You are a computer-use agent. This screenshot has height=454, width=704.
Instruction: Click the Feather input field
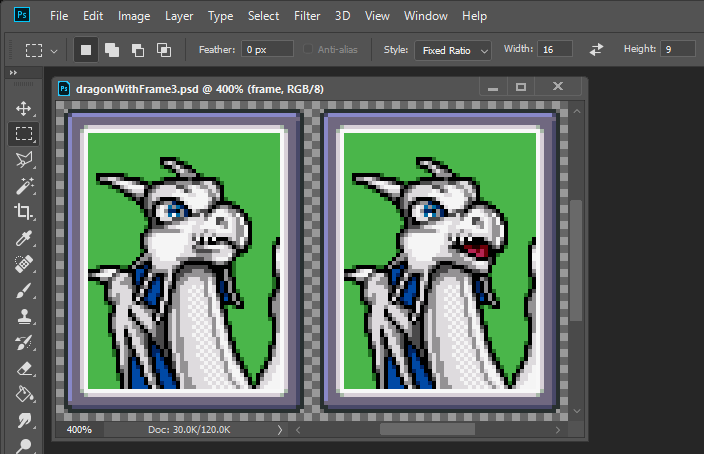point(267,49)
